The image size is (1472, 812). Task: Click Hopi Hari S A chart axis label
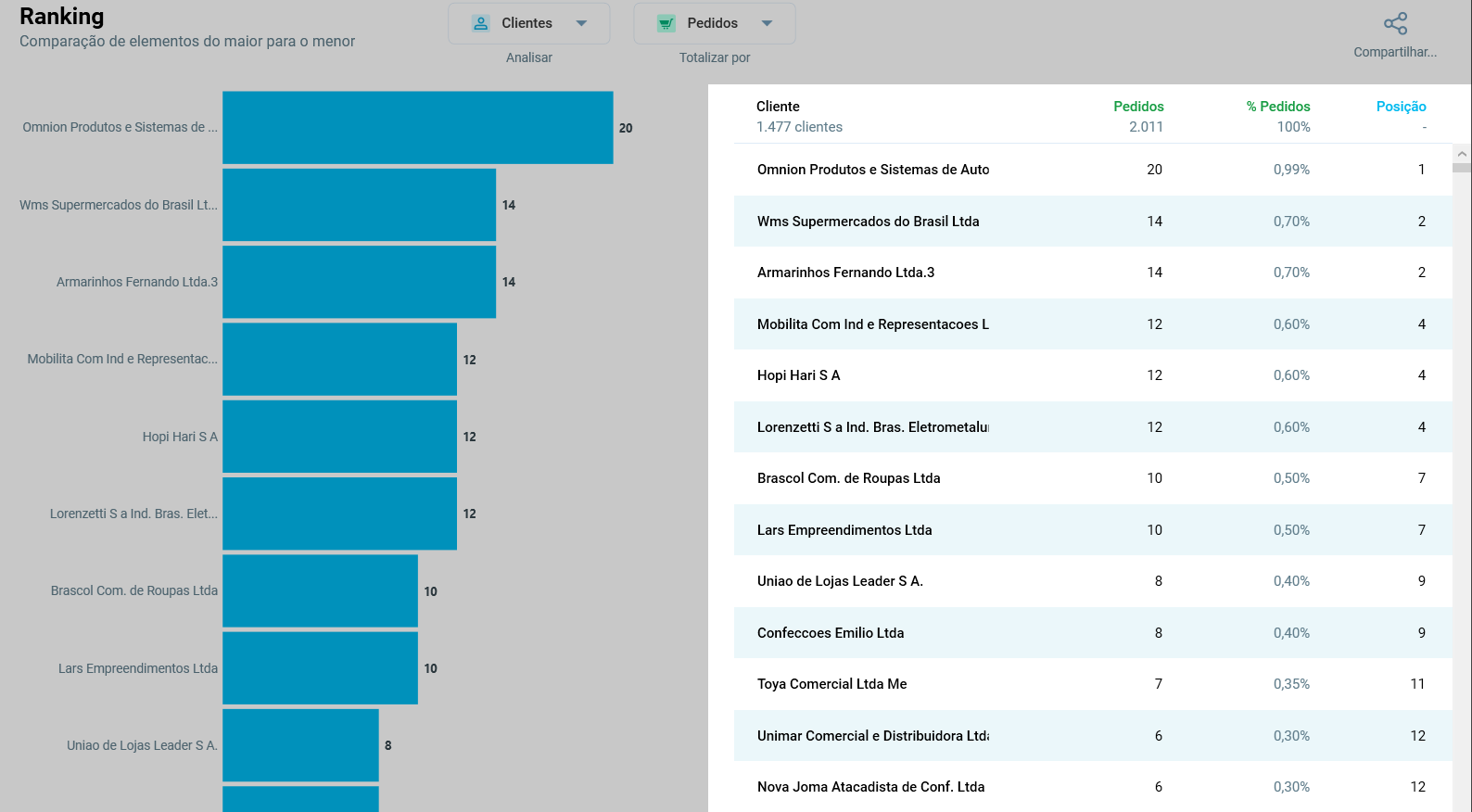(x=180, y=437)
